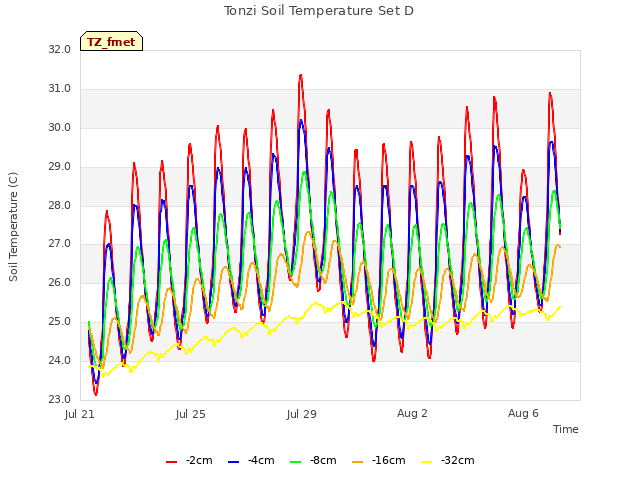The image size is (640, 480).
Task: Click the 'Jul 21' x-axis tick label
Action: [x=80, y=414]
